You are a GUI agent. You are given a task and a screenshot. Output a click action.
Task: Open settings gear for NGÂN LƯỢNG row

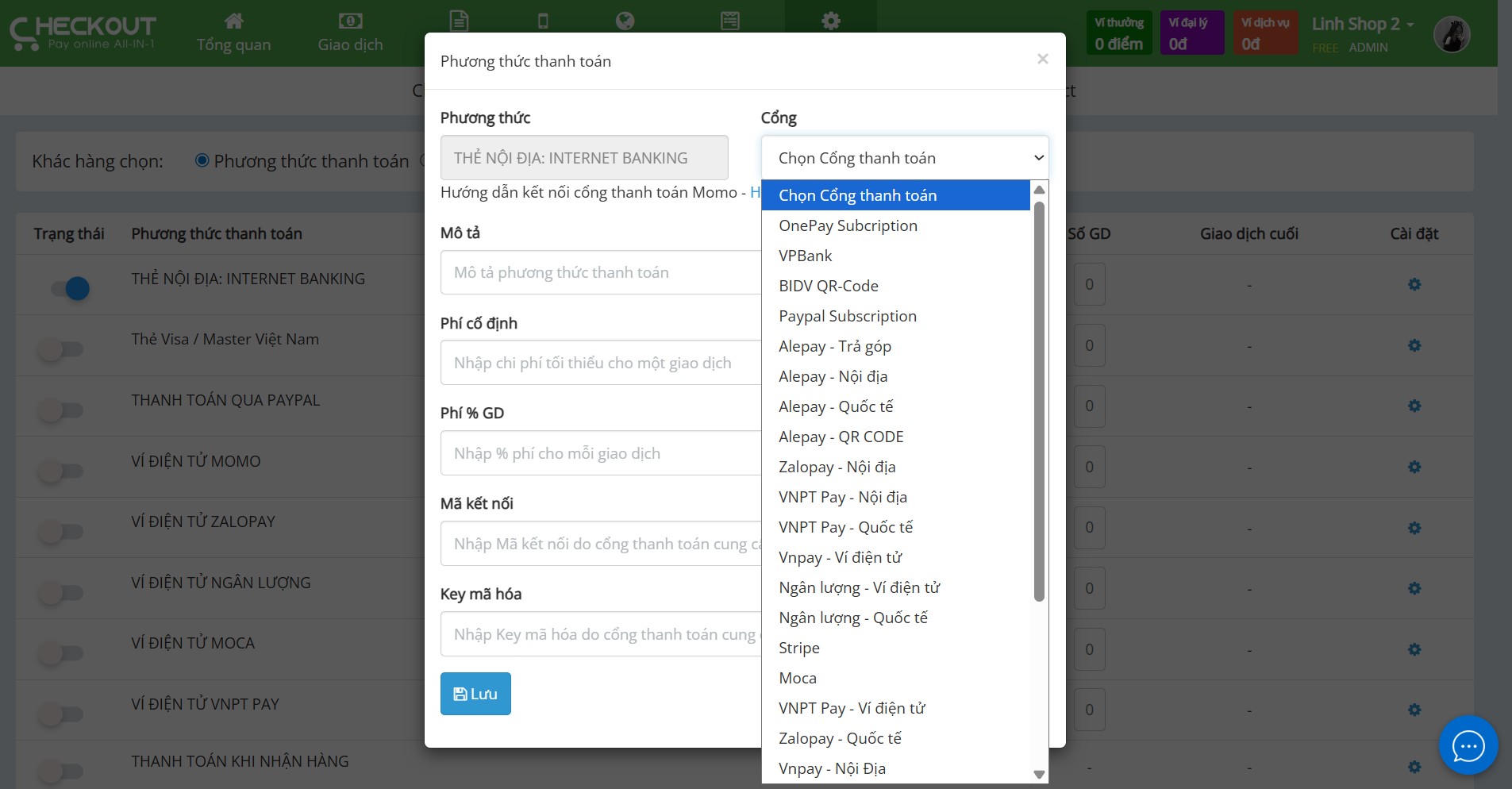click(1414, 588)
